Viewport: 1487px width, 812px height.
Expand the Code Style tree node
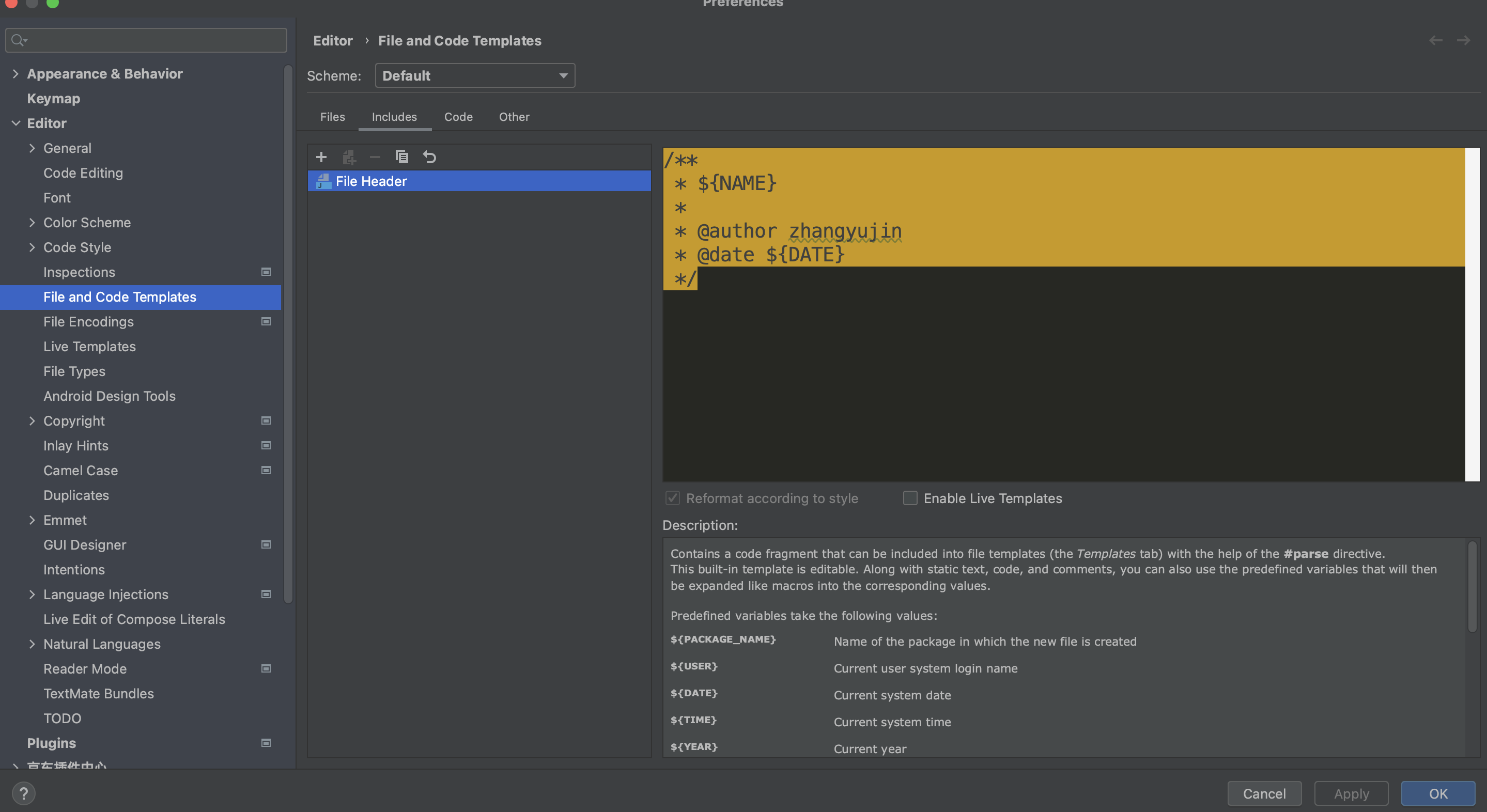tap(32, 247)
